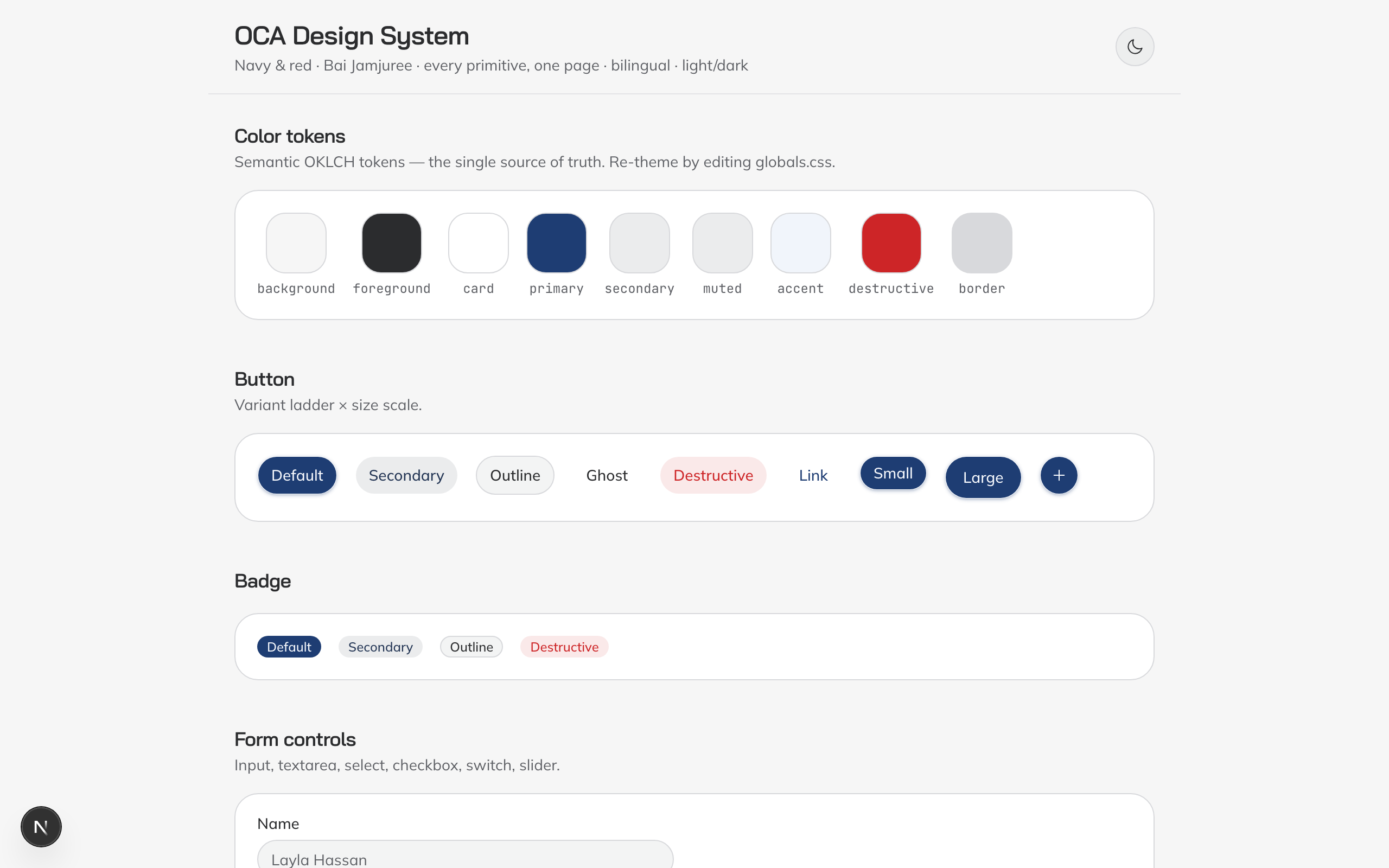Click the OCA Design System title
Screen dimensions: 1389x868
pos(351,36)
